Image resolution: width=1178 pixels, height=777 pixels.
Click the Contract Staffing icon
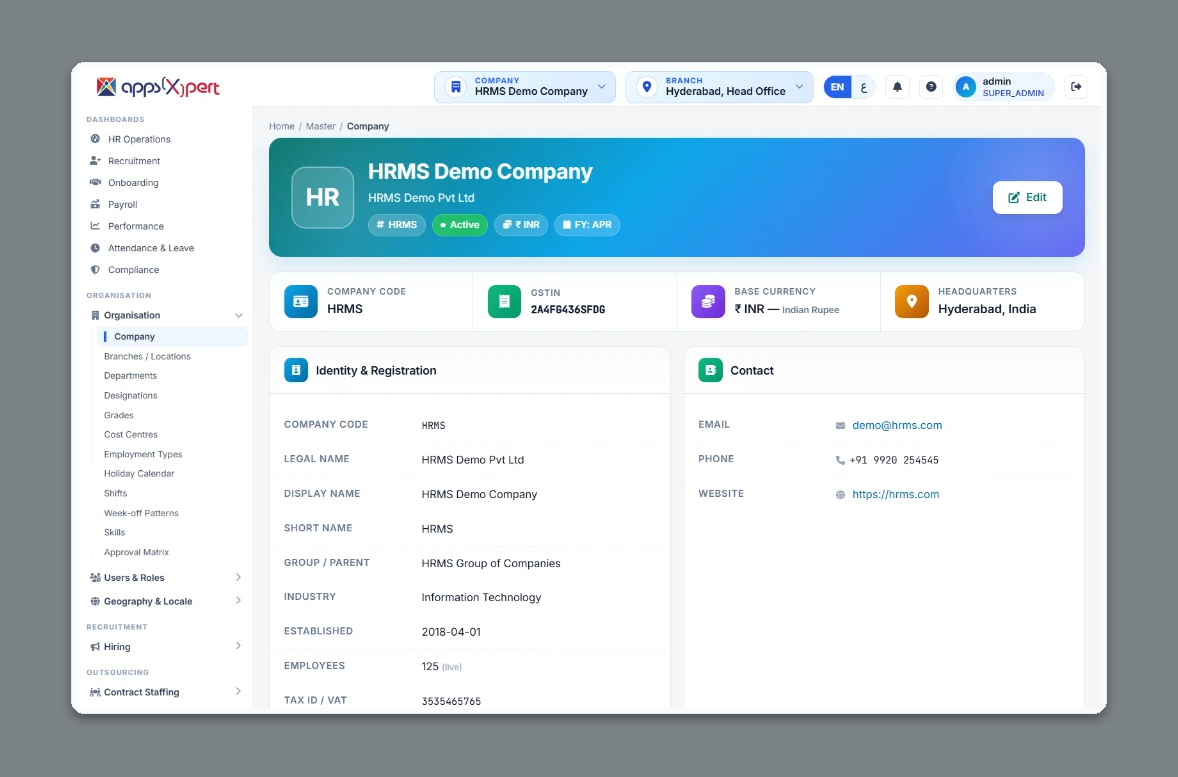95,693
